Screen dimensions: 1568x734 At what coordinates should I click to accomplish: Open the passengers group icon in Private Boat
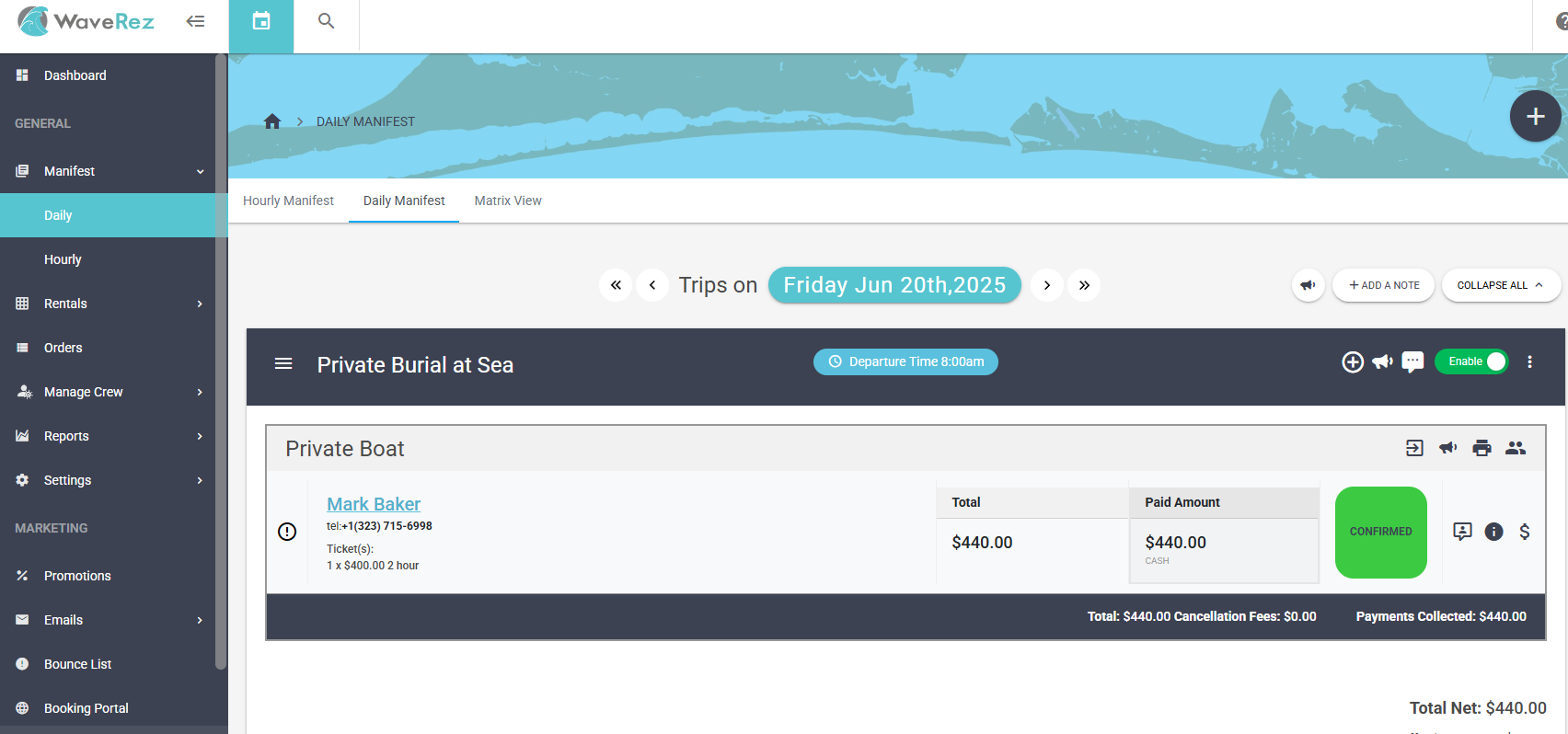pos(1516,448)
